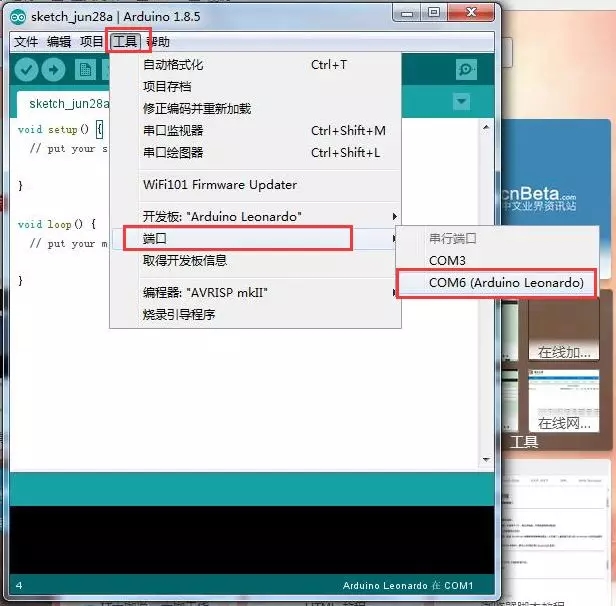Expand the 端口 submenu
The height and width of the screenshot is (606, 616).
[x=255, y=238]
